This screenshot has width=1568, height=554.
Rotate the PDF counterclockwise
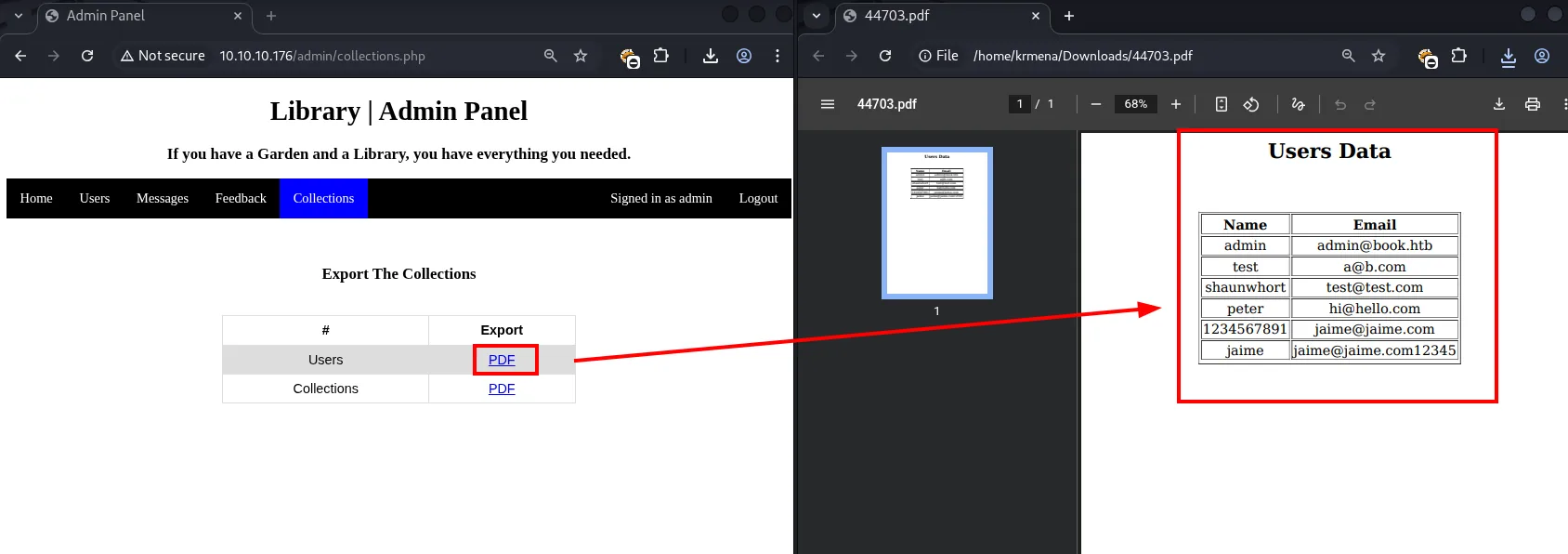[x=1251, y=104]
